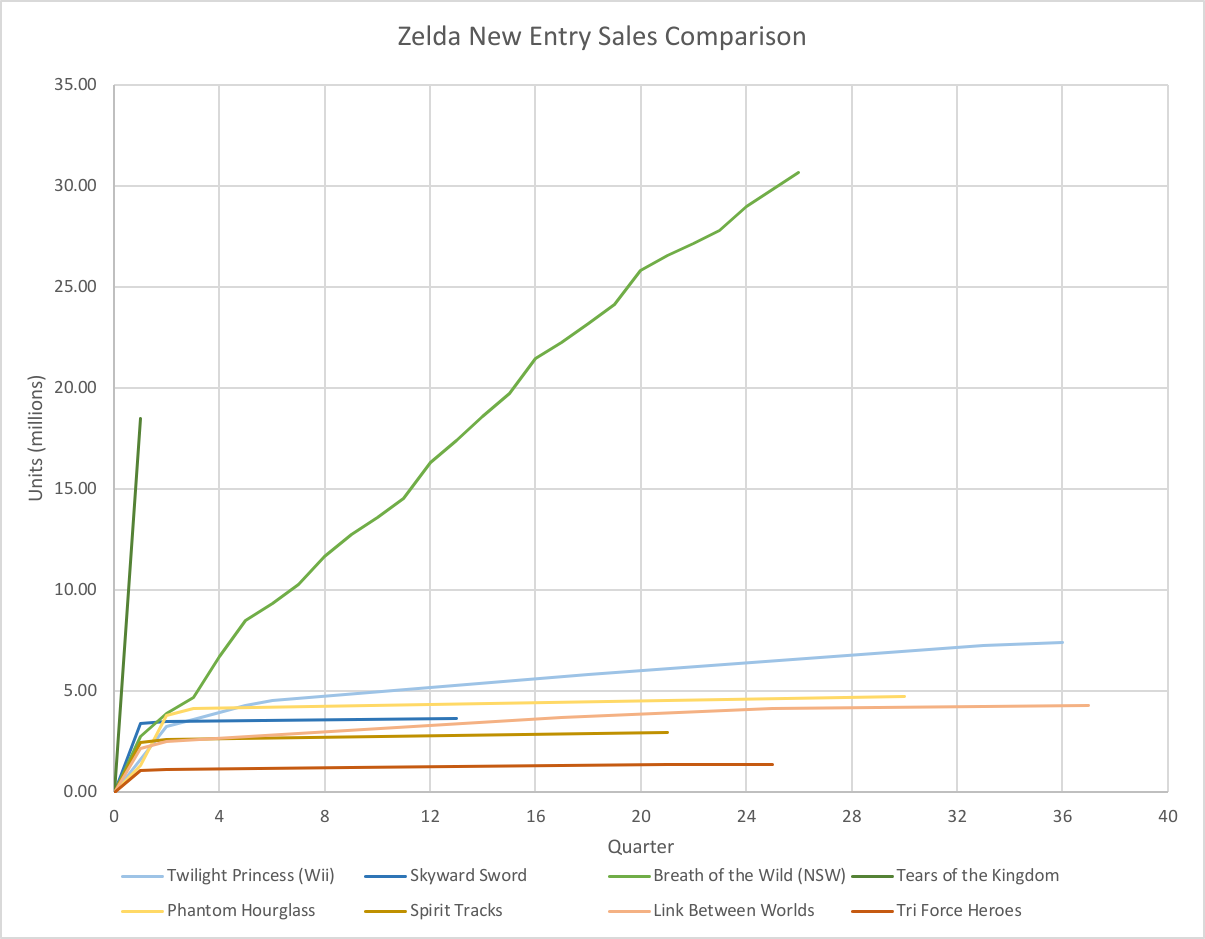Click the peak of the Tears of the Kingdom line
This screenshot has height=939, width=1205.
(x=140, y=419)
